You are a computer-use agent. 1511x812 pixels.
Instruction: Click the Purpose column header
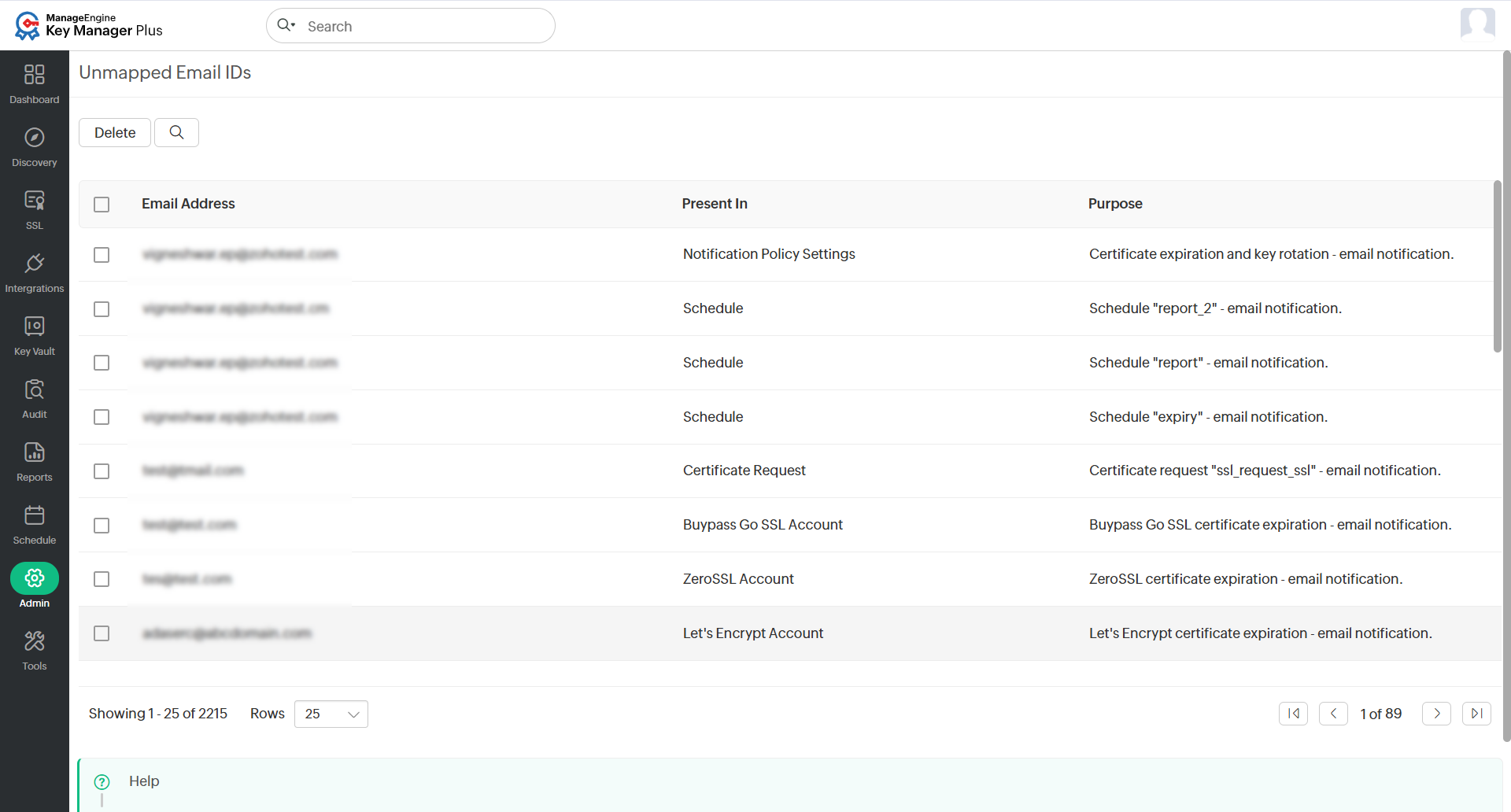pos(1115,204)
